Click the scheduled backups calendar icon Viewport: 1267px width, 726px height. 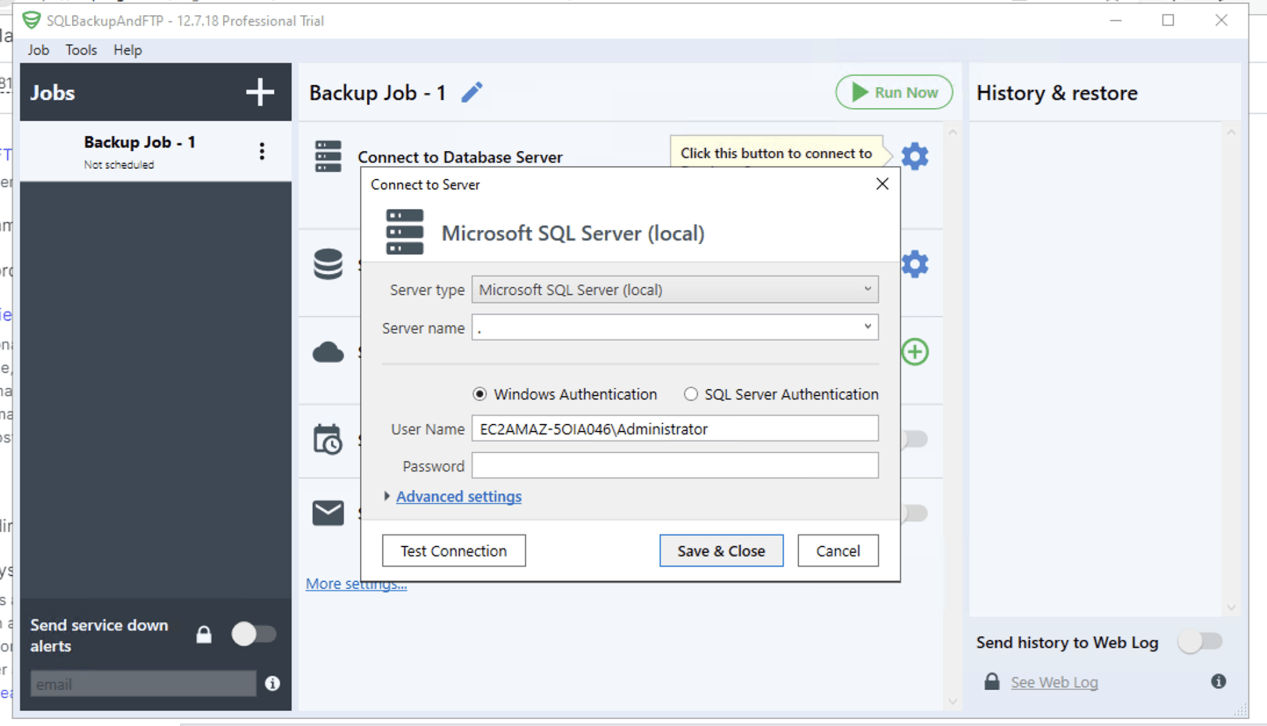click(x=330, y=438)
